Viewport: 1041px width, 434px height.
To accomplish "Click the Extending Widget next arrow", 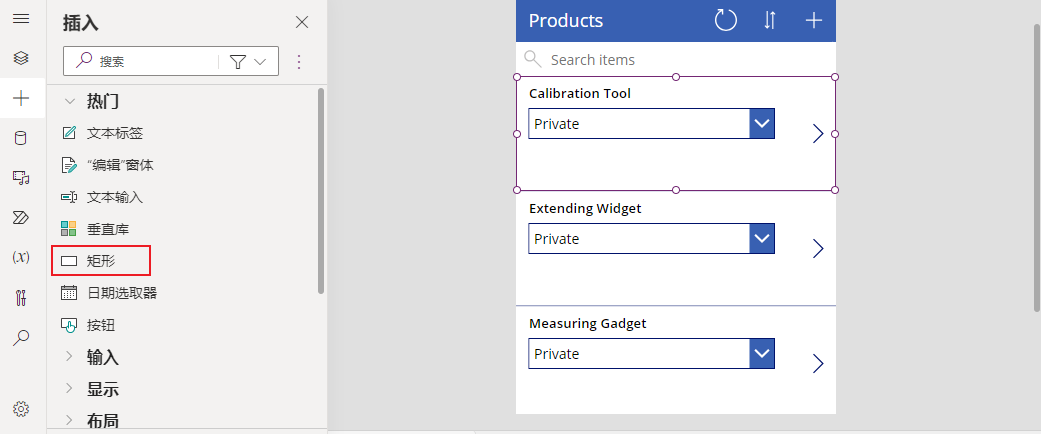I will coord(818,248).
